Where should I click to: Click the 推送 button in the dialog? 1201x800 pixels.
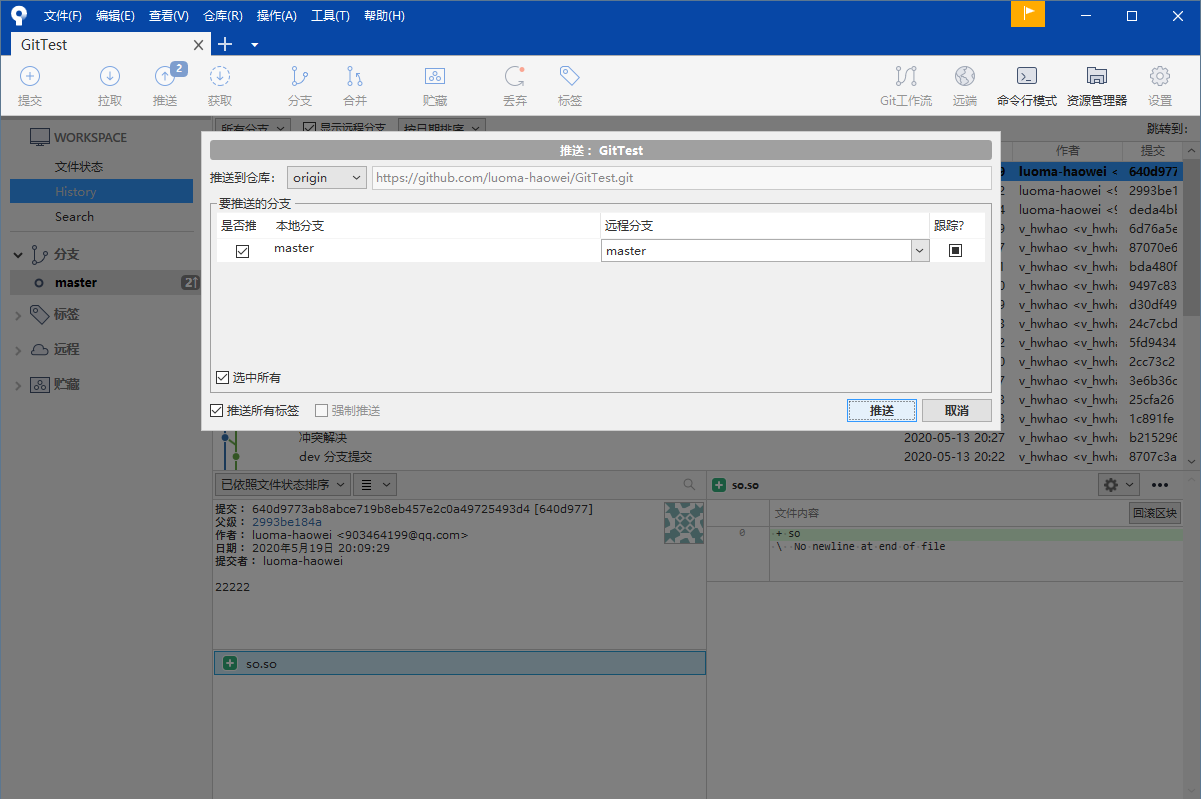pyautogui.click(x=881, y=410)
